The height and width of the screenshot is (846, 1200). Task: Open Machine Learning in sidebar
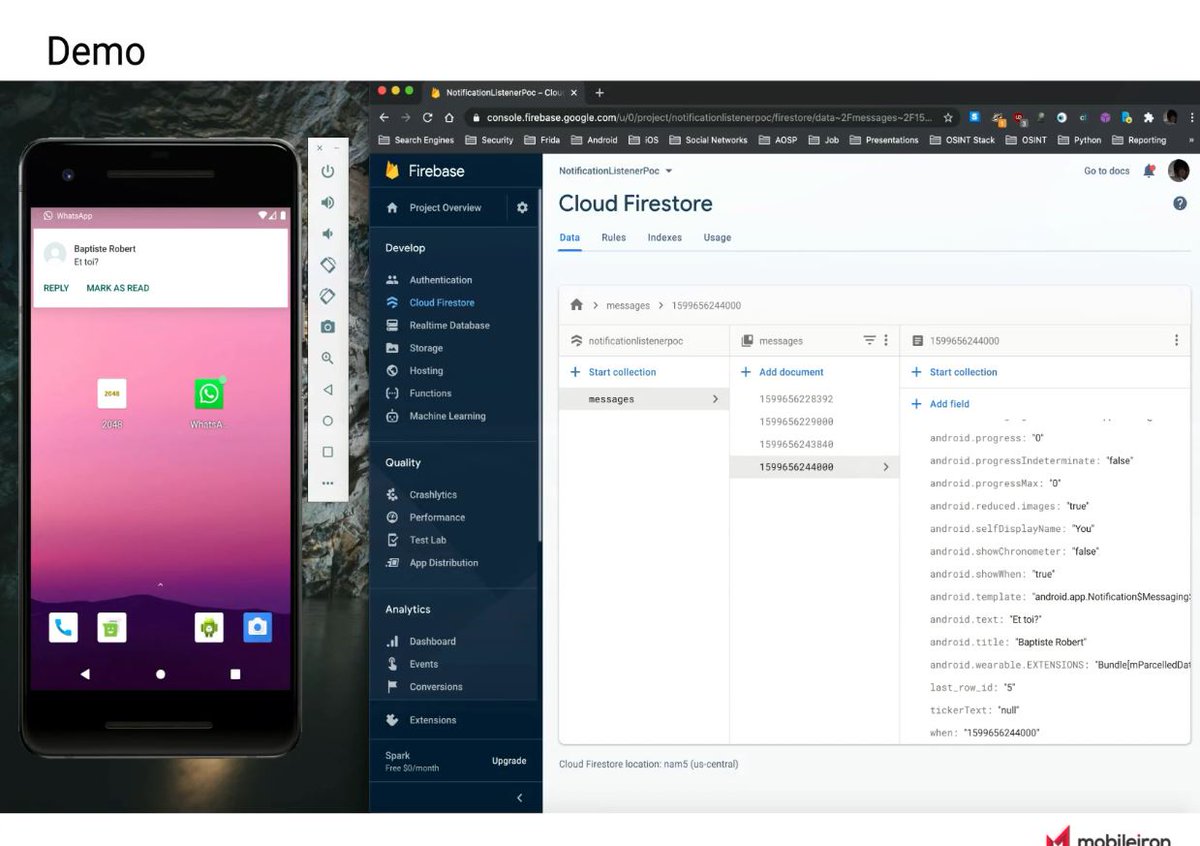tap(447, 416)
